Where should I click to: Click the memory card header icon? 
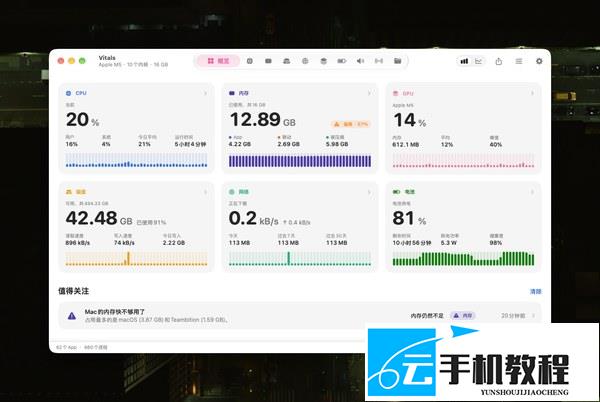232,93
